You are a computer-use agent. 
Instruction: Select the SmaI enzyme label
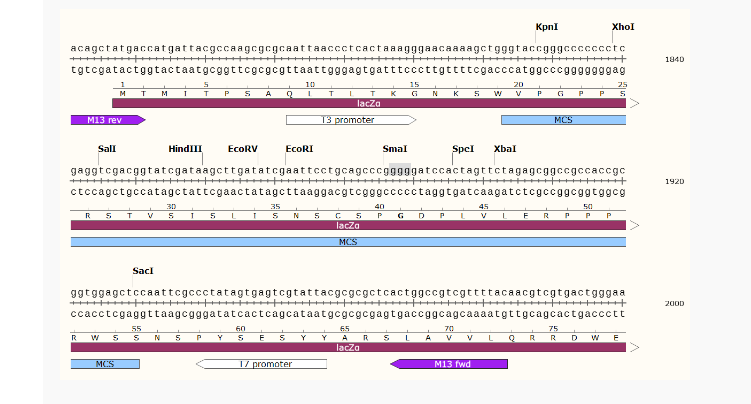coord(395,148)
